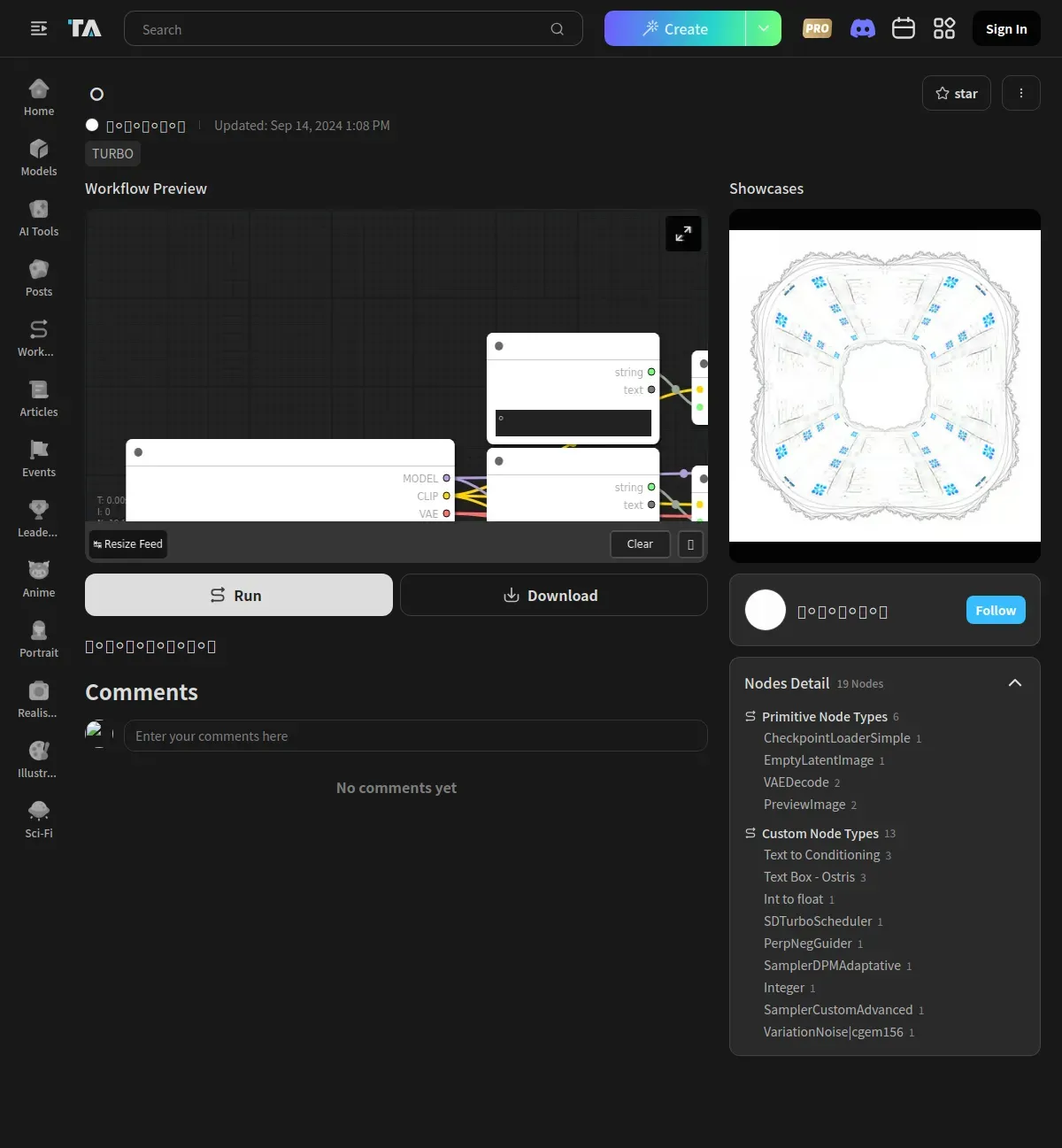1062x1148 pixels.
Task: Click the MODEL output port
Action: 446,478
